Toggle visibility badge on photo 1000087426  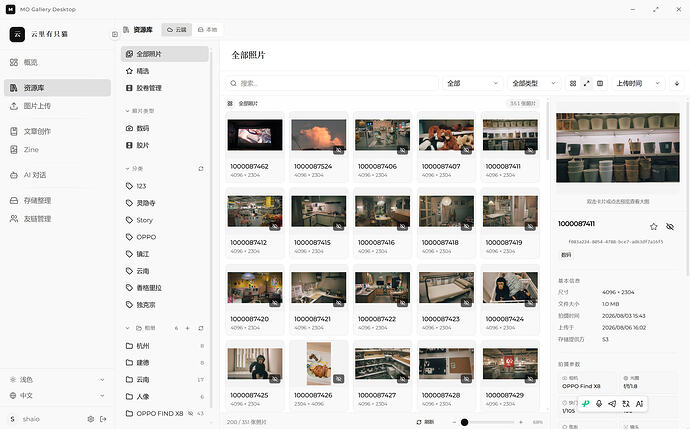[338, 379]
